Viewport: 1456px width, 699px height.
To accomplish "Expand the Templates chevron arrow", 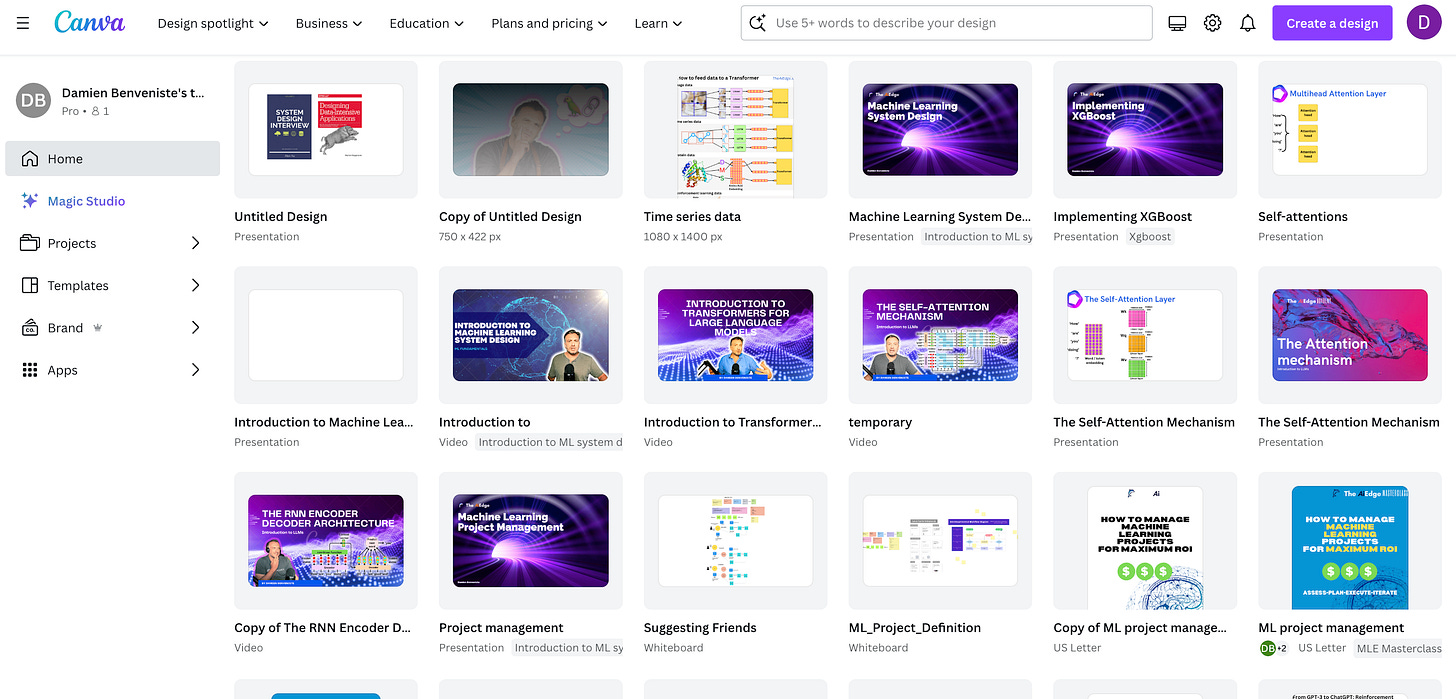I will (x=196, y=285).
